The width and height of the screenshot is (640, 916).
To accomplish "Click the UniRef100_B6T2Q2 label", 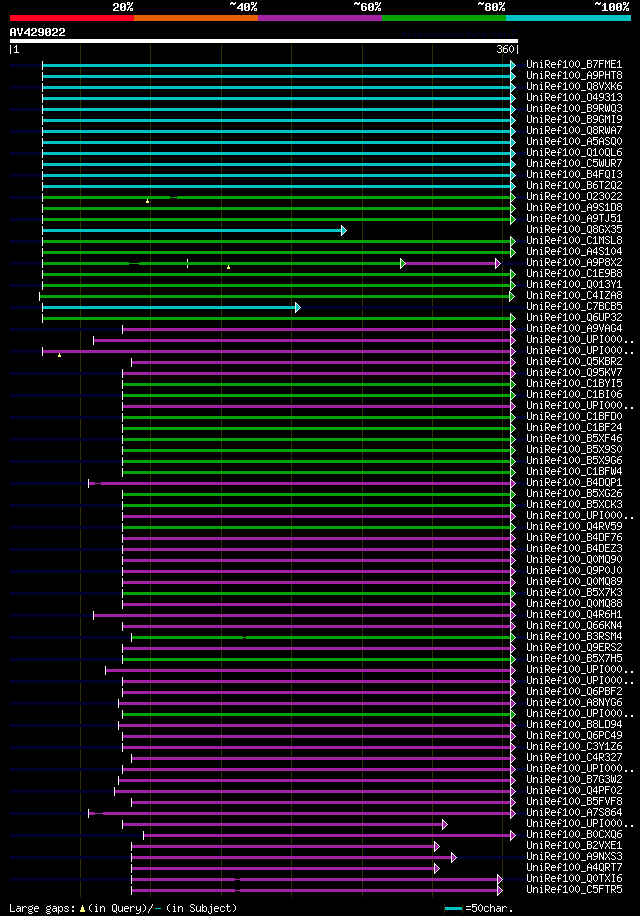I will pos(574,185).
